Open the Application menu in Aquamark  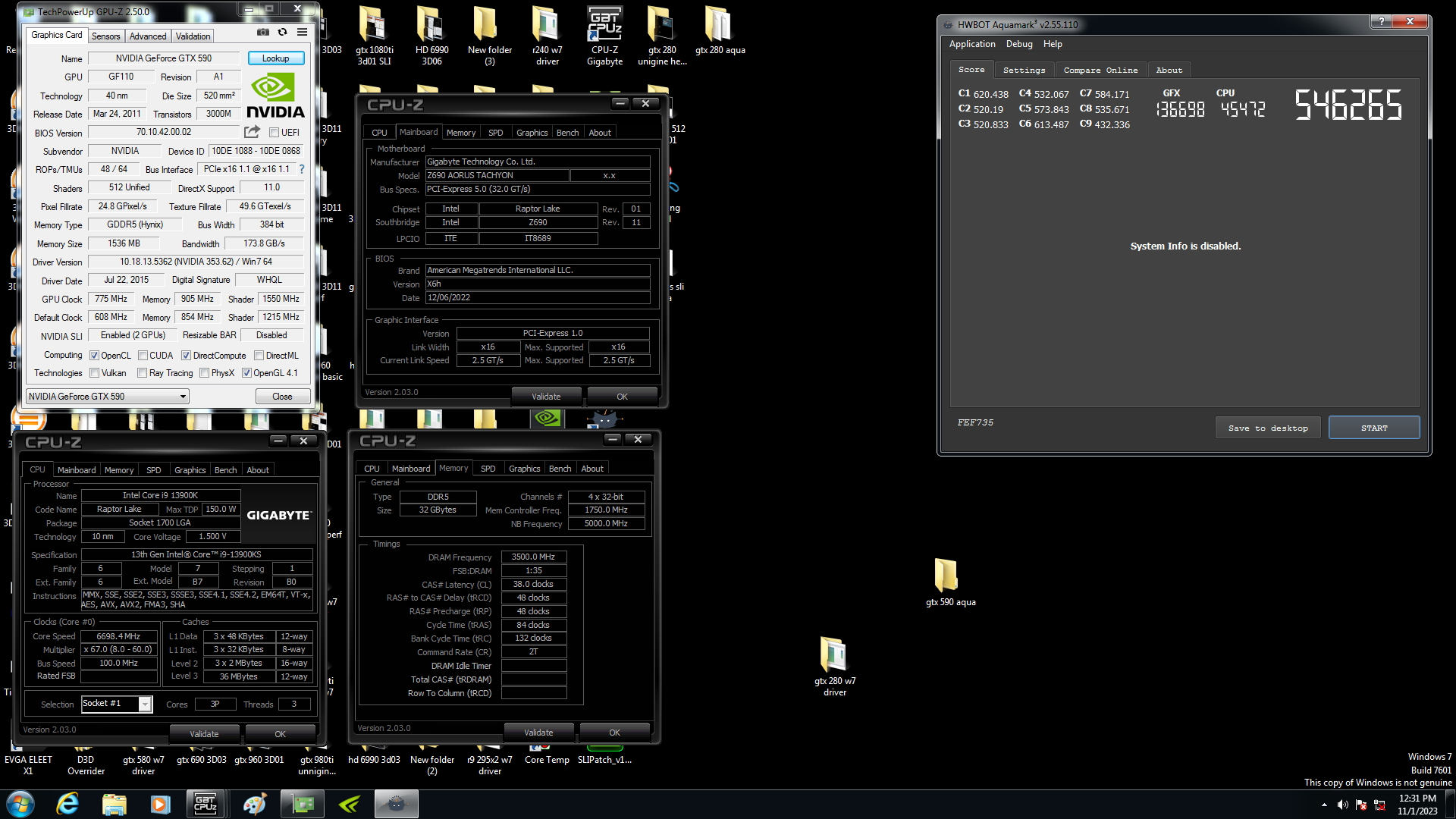[x=972, y=44]
